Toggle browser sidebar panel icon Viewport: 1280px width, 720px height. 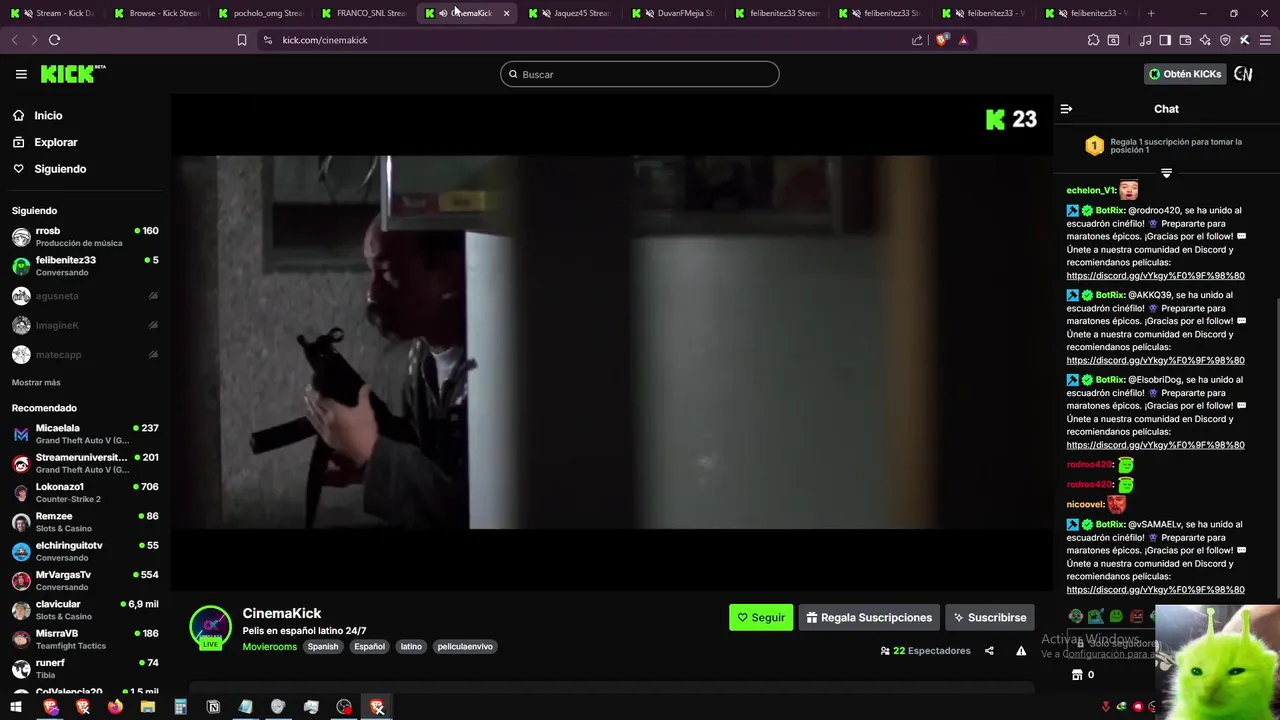tap(1165, 40)
